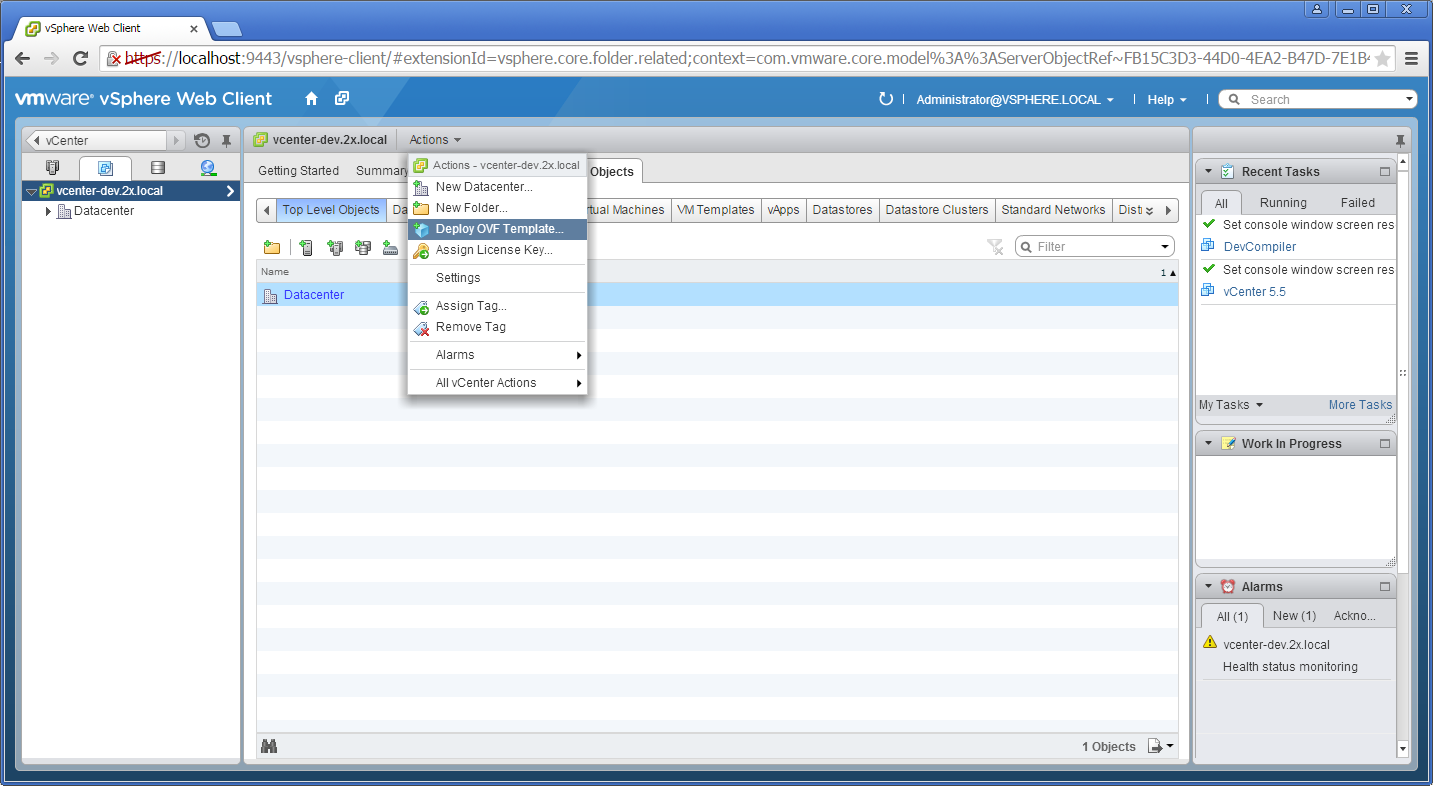Viewport: 1436px width, 788px height.
Task: Select New Folder... menu item
Action: click(x=497, y=208)
